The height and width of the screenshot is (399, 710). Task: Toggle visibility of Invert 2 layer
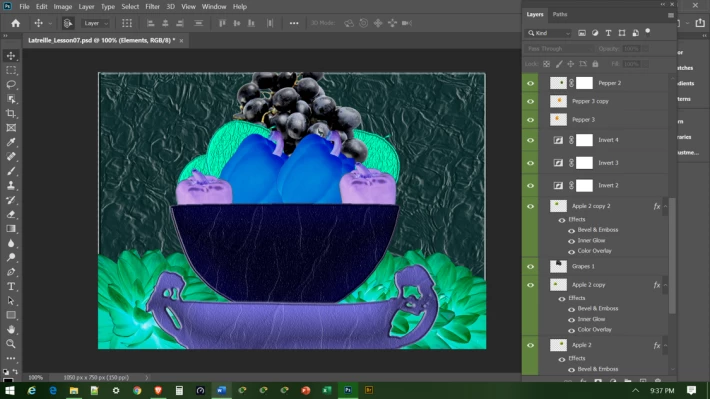click(530, 186)
